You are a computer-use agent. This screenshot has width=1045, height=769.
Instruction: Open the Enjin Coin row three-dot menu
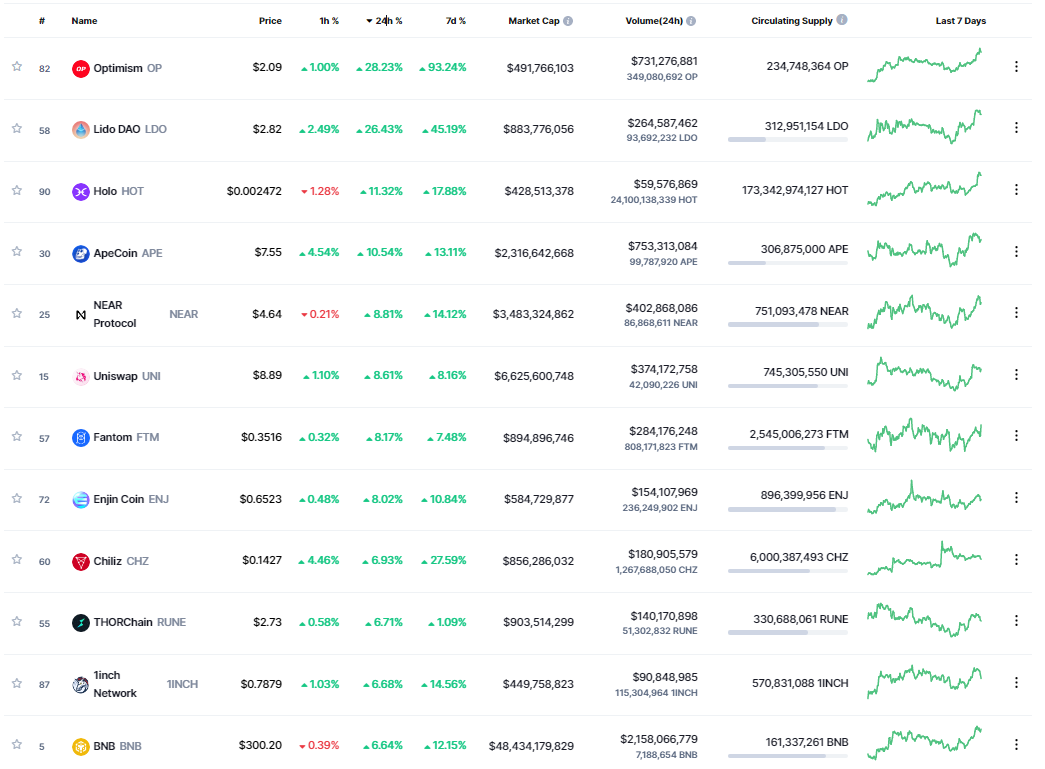pyautogui.click(x=1016, y=498)
